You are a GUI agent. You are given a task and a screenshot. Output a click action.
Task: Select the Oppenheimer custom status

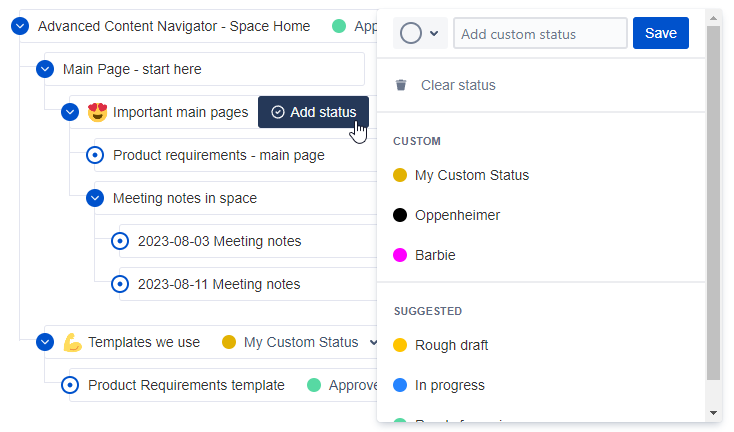[447, 215]
